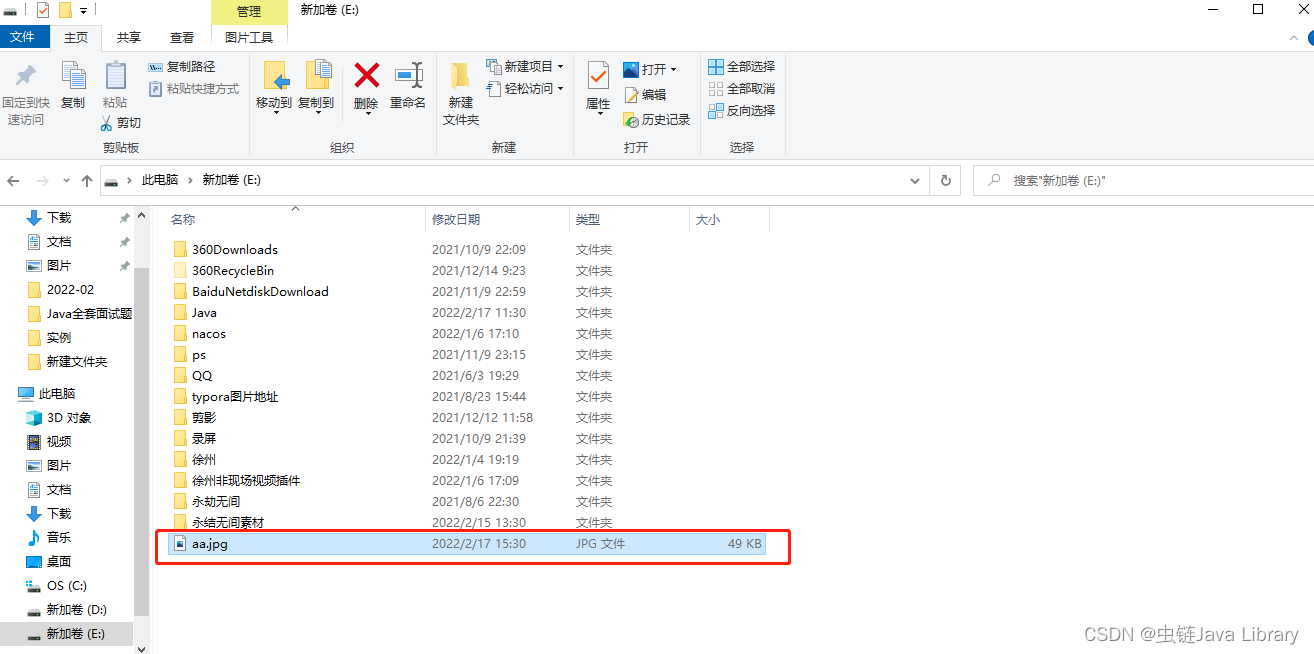The image size is (1314, 654).
Task: Open History in ribbon
Action: click(x=656, y=120)
